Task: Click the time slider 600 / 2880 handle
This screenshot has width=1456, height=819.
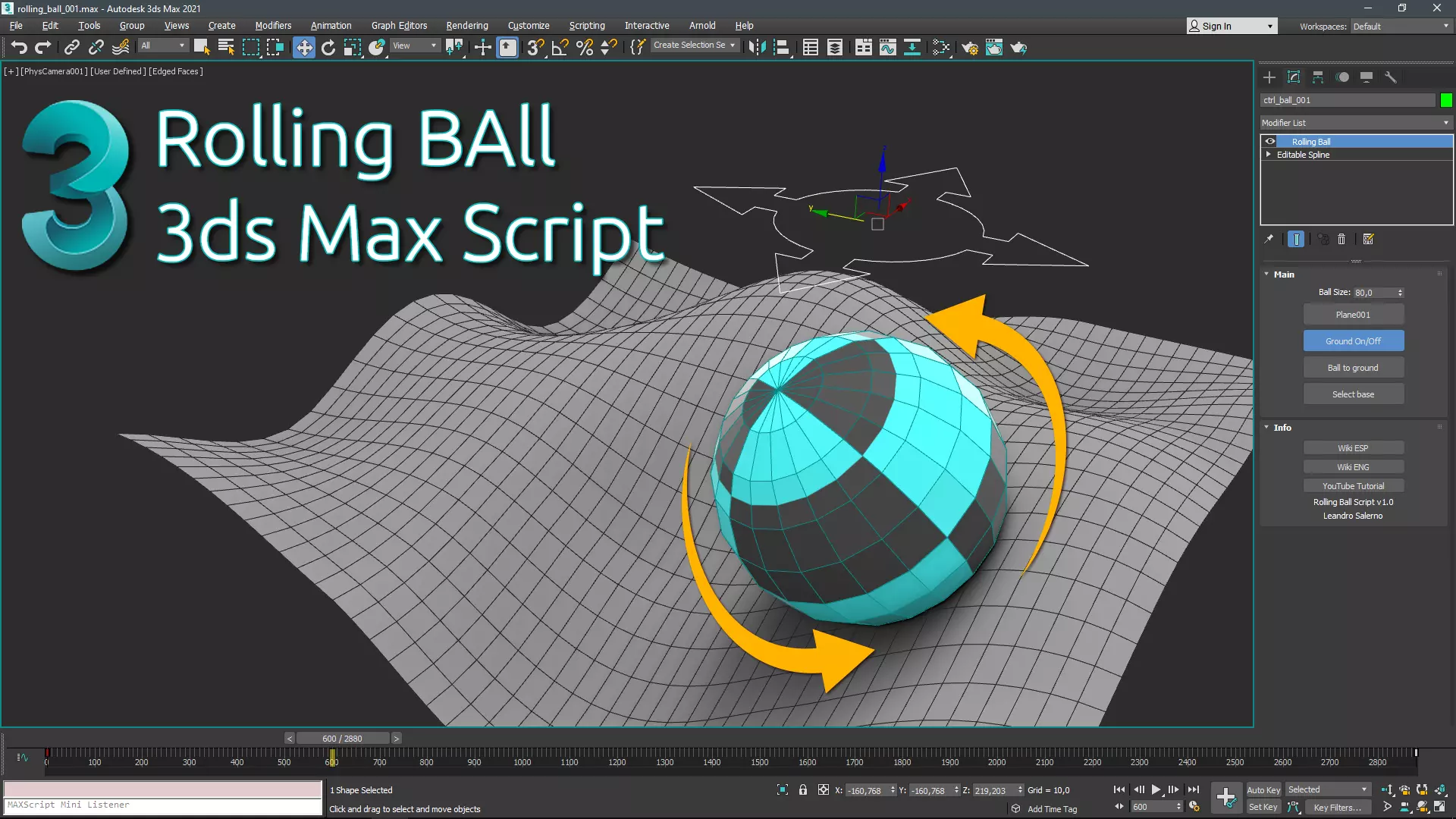Action: point(342,739)
